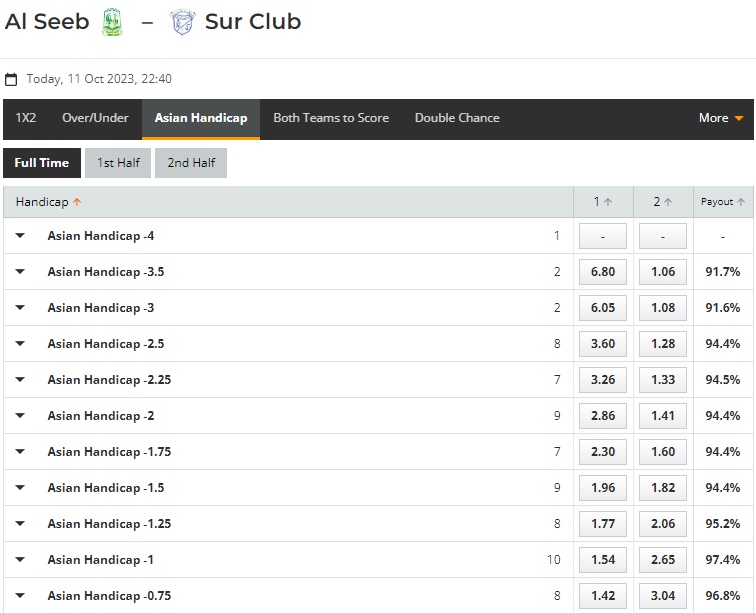Expand Asian Handicap -1.75 row
Viewport: 756px width, 613px height.
click(x=20, y=452)
